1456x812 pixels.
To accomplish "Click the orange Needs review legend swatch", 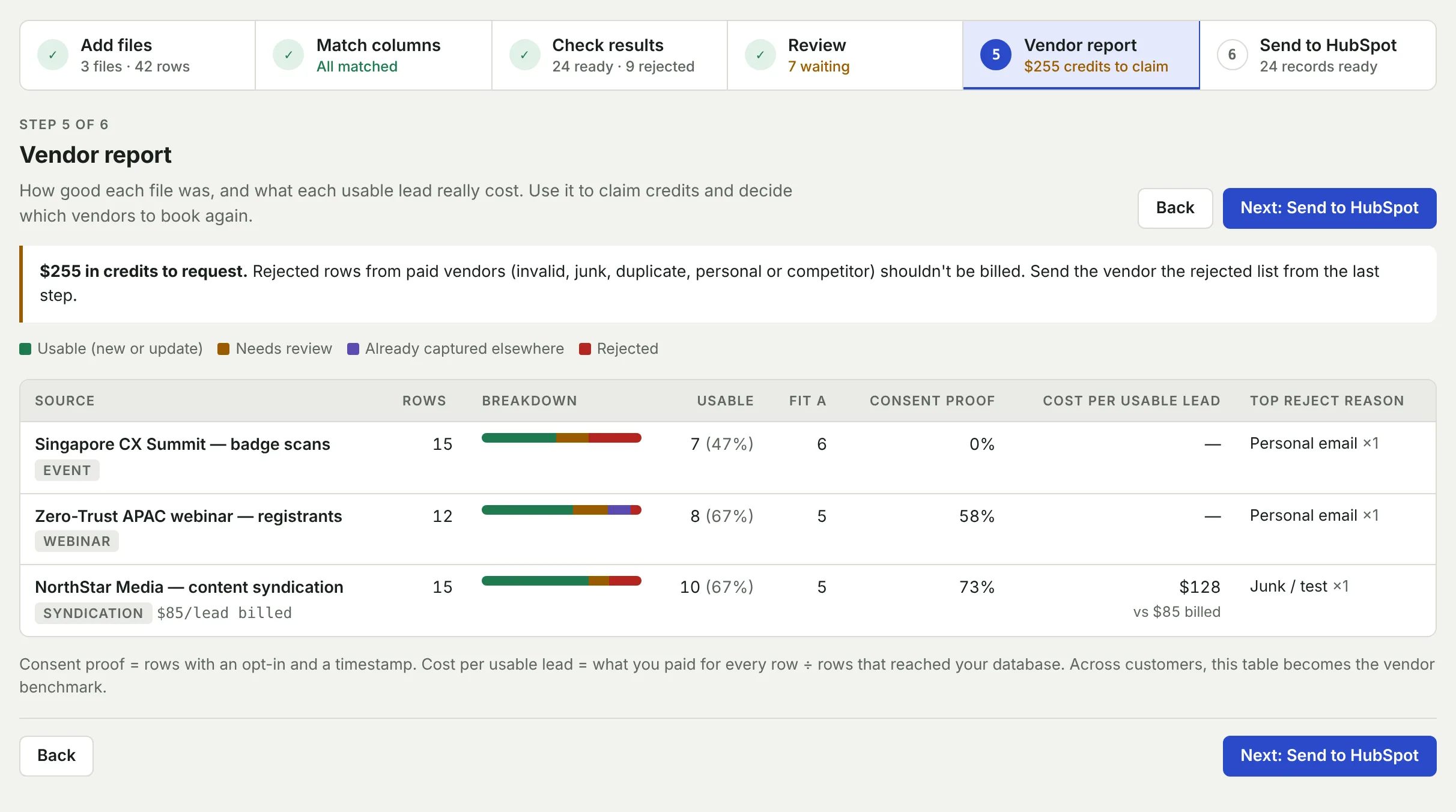I will (223, 349).
